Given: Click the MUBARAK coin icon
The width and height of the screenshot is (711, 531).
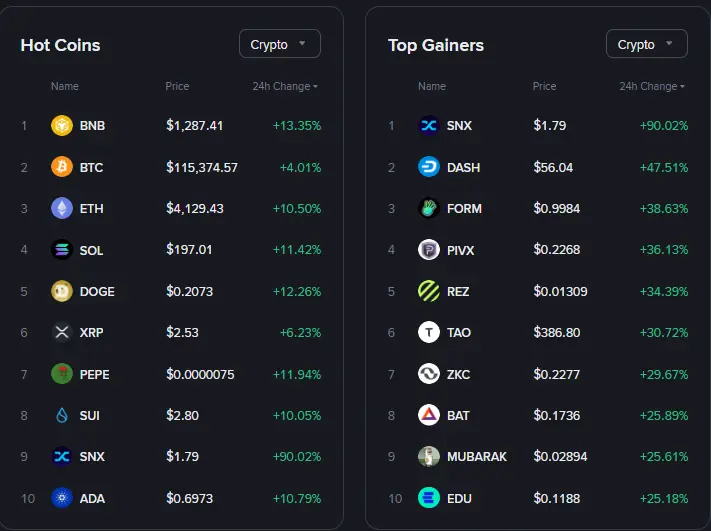Looking at the screenshot, I should pos(429,456).
